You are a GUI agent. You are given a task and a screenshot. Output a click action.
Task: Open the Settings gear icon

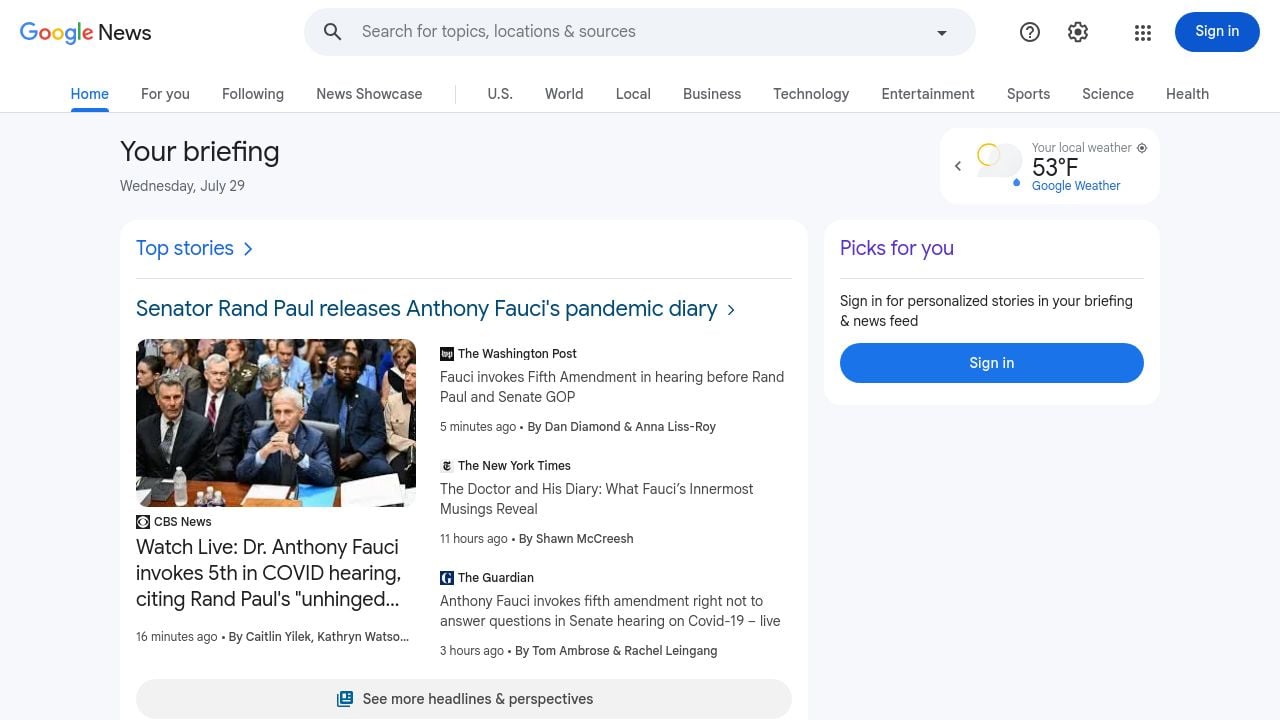tap(1078, 32)
